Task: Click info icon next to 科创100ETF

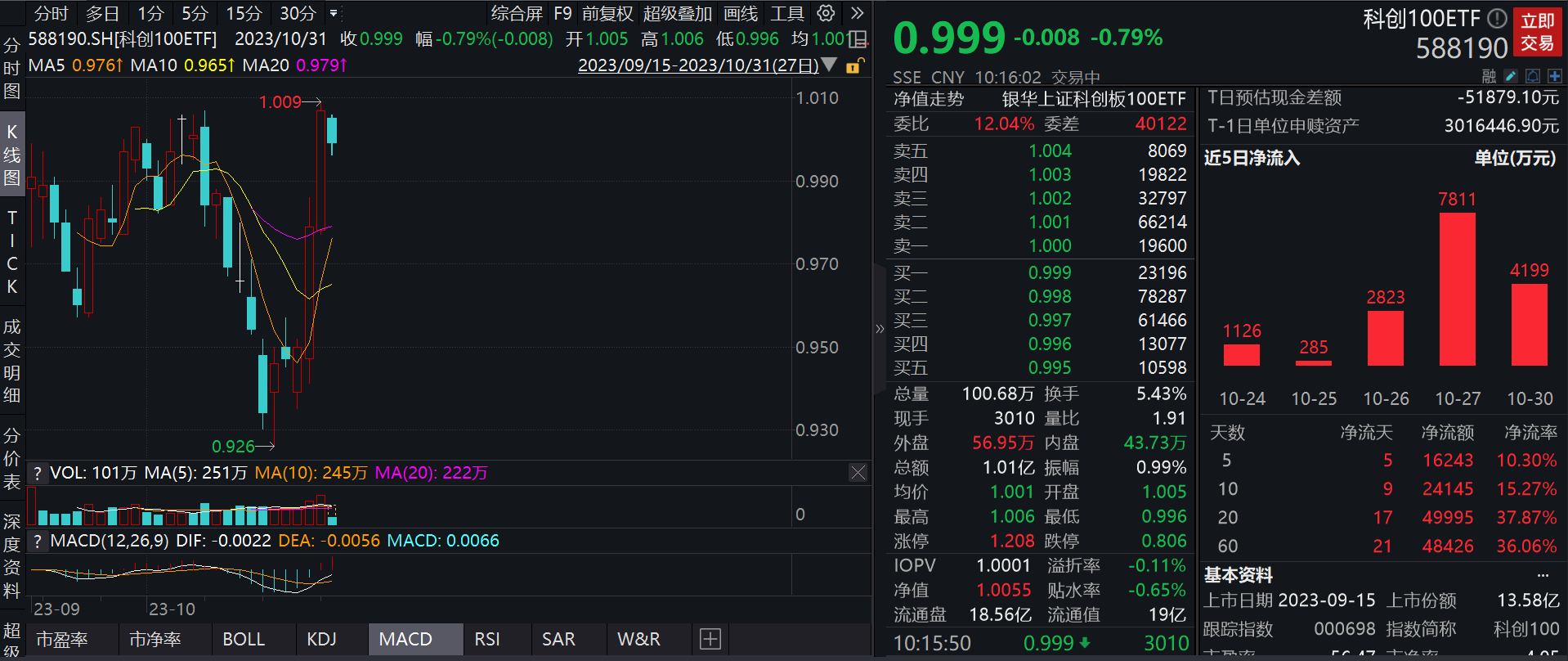Action: tap(1497, 18)
